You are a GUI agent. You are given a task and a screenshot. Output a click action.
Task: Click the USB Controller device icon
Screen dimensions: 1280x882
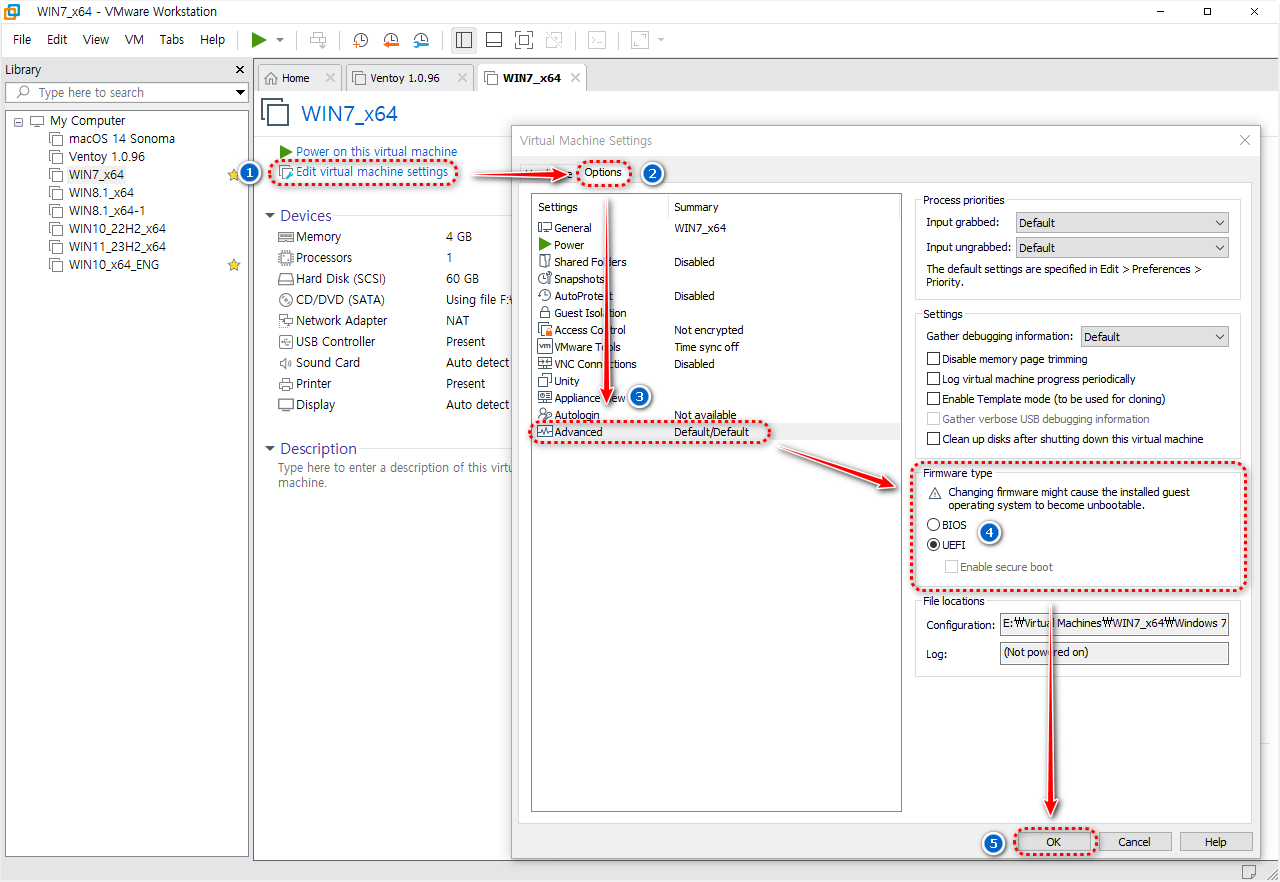click(x=286, y=342)
